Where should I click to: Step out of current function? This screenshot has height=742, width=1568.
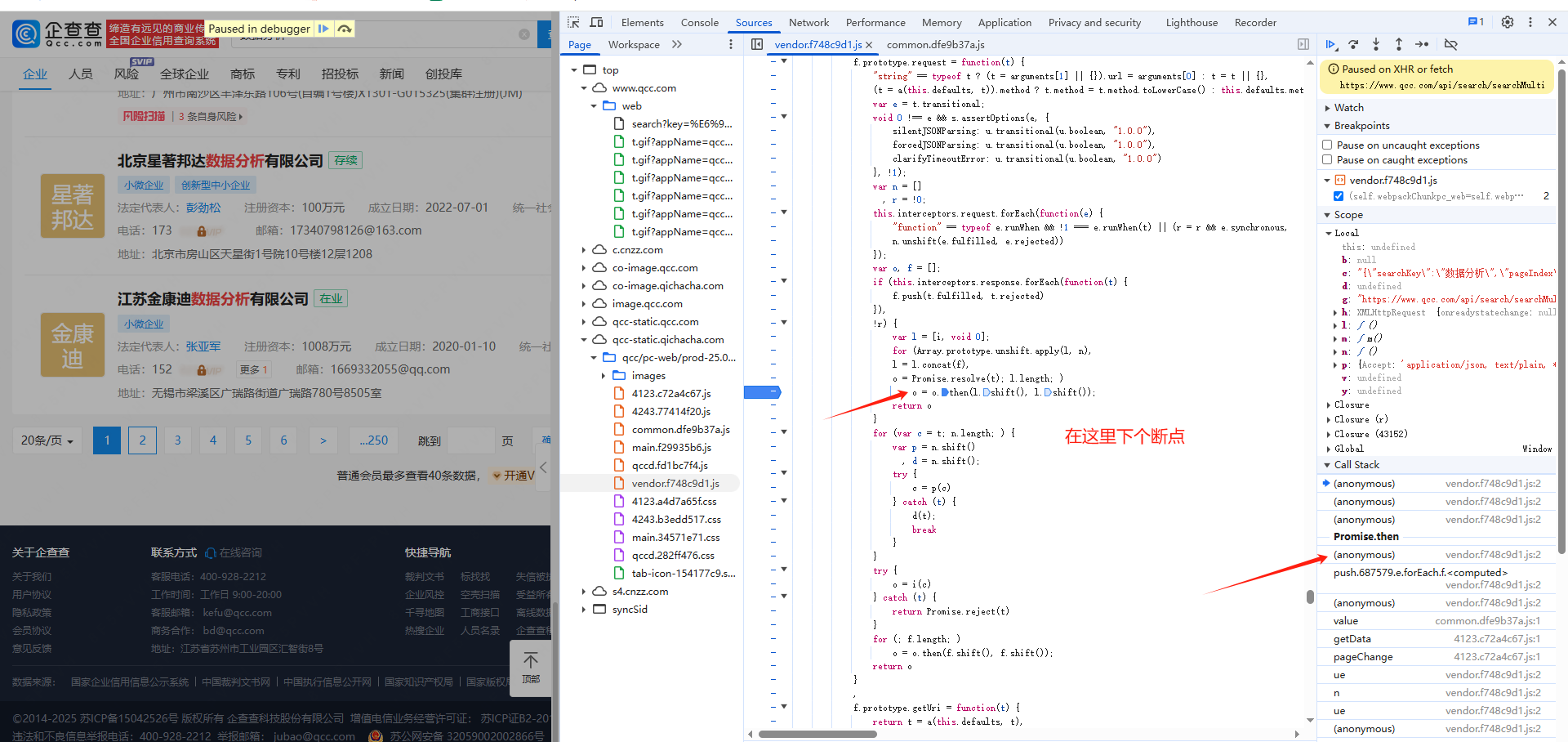1399,44
